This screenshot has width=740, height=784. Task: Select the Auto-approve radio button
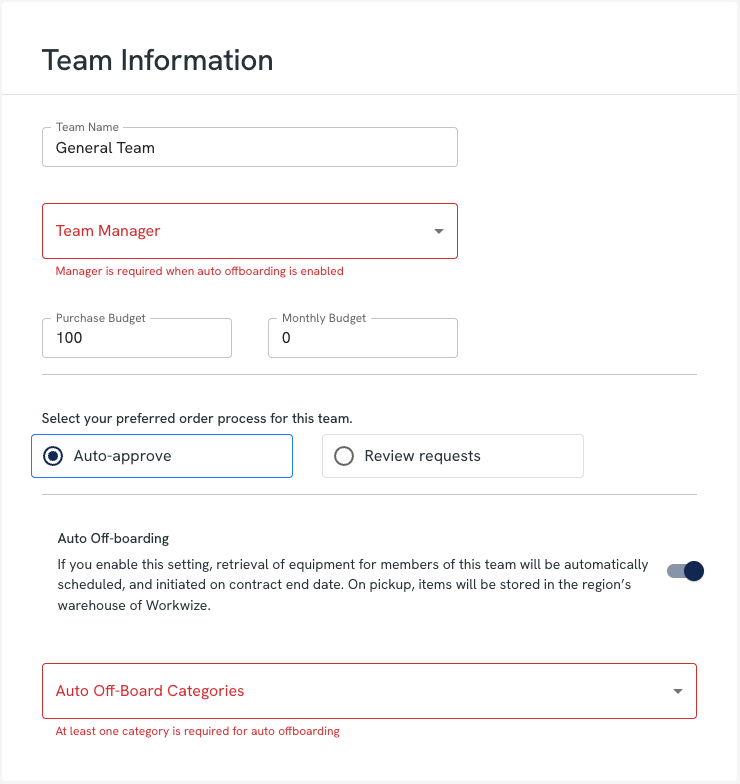pyautogui.click(x=54, y=456)
